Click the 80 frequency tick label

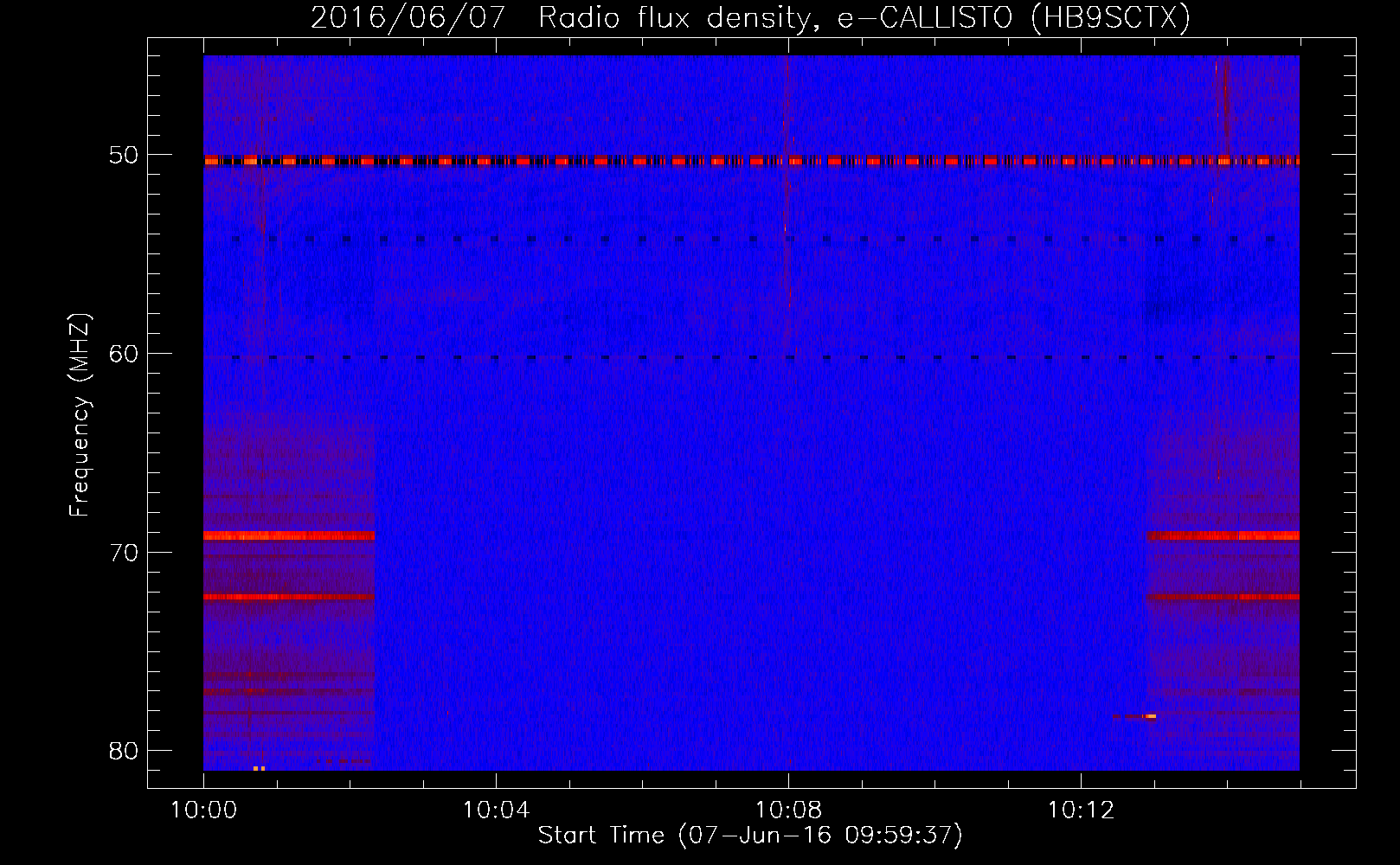(125, 750)
